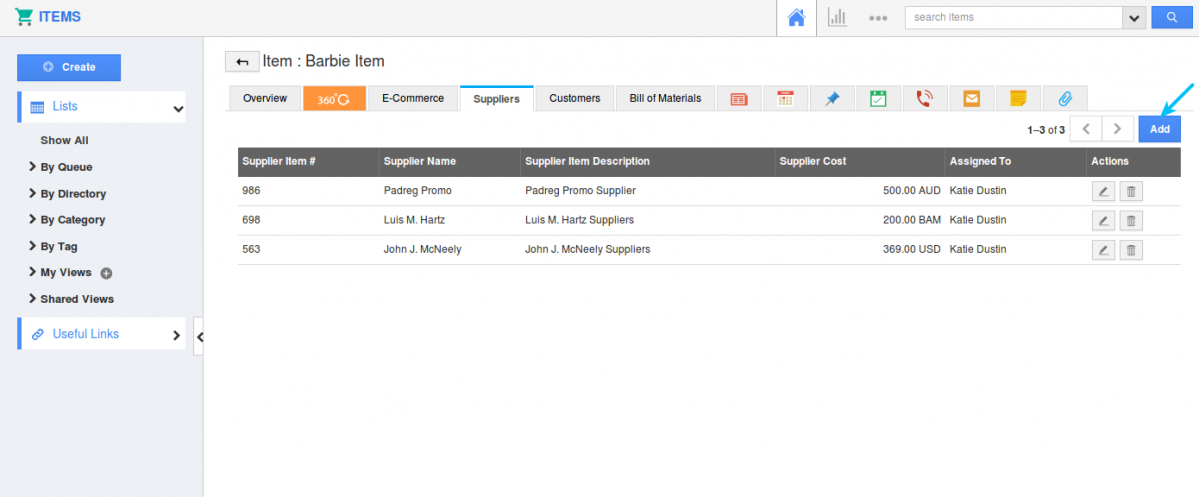
Task: Select Show All in sidebar
Action: 64,141
